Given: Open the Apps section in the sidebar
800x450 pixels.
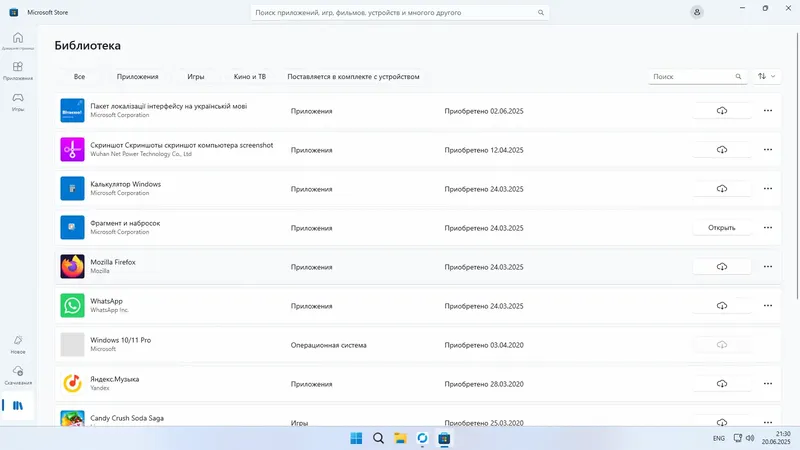Looking at the screenshot, I should pyautogui.click(x=18, y=70).
